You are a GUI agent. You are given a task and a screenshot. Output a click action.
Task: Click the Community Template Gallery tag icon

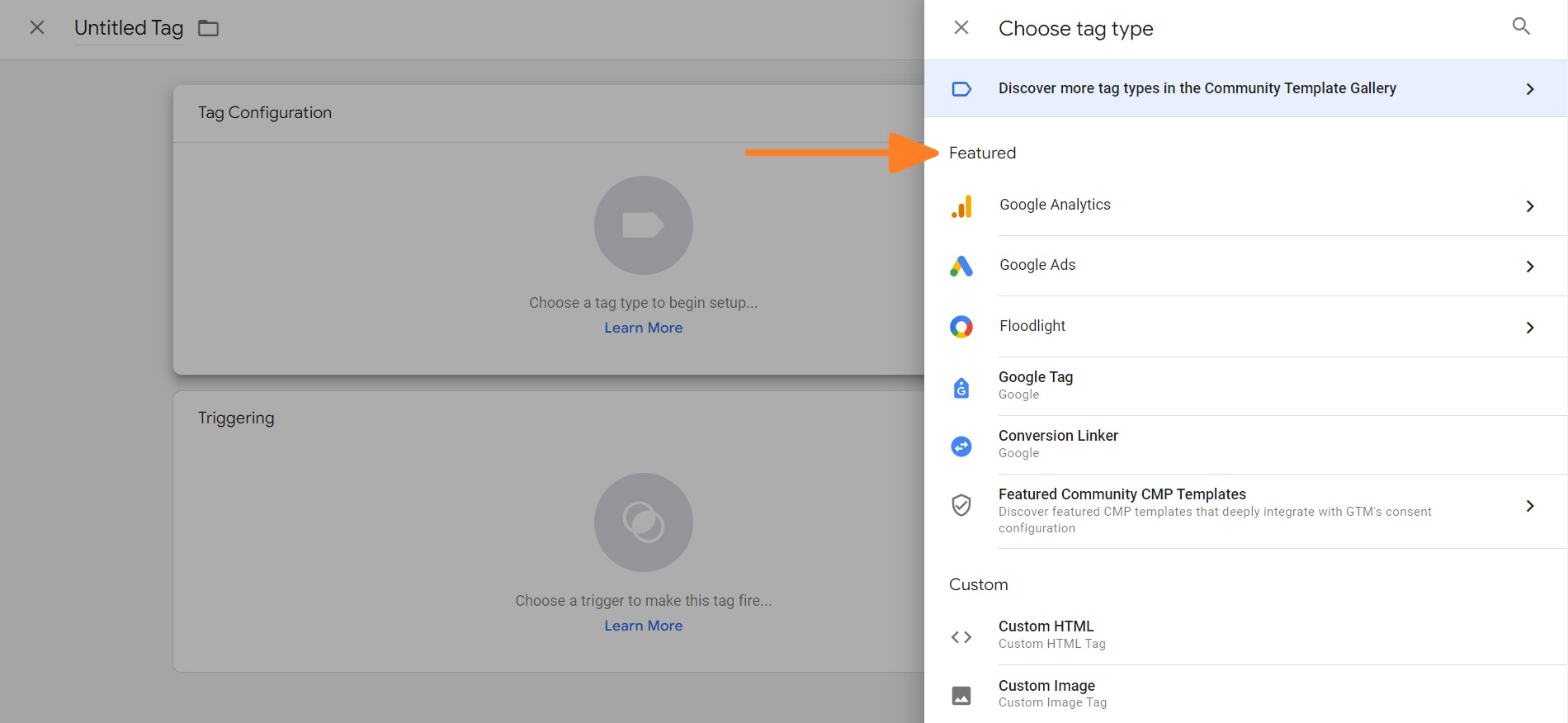961,88
